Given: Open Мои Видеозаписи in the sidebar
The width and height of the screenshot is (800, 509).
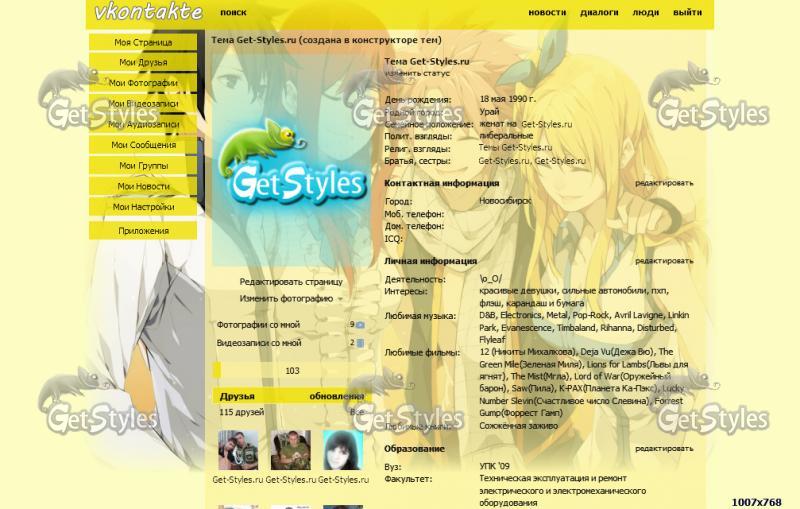Looking at the screenshot, I should click(x=143, y=104).
